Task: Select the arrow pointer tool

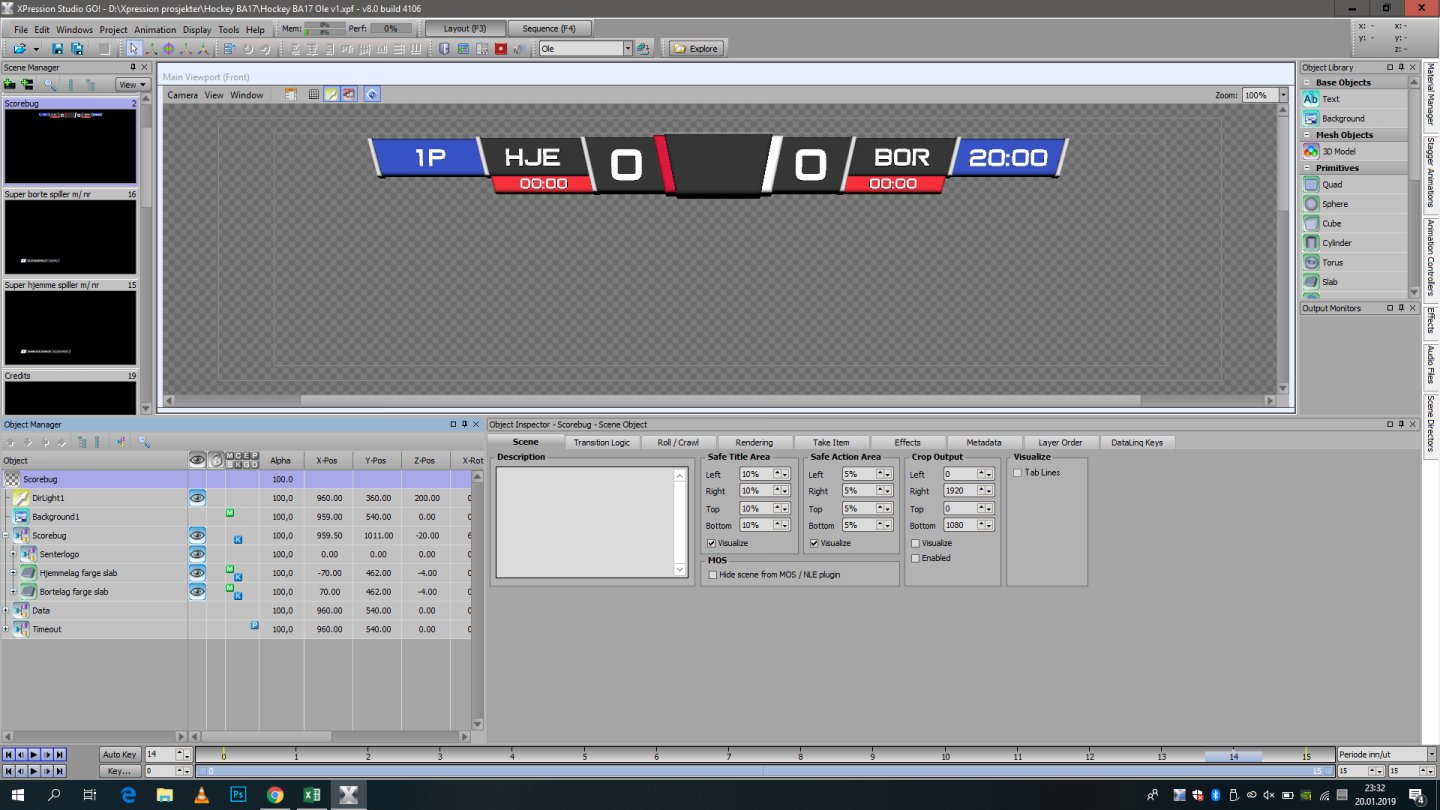Action: pyautogui.click(x=134, y=48)
